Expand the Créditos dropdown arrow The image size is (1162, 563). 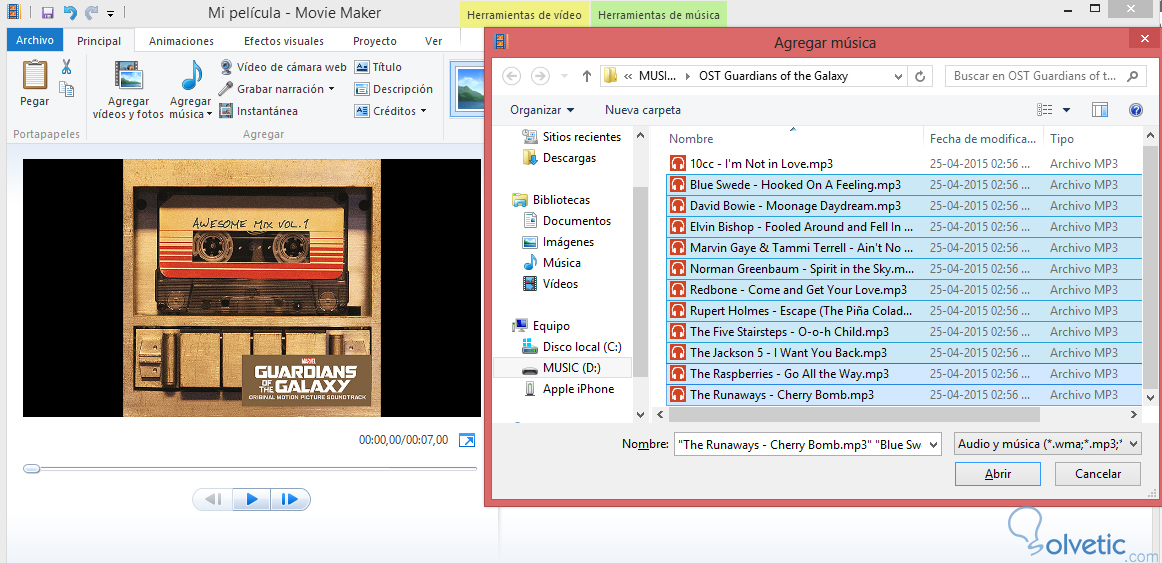(423, 111)
